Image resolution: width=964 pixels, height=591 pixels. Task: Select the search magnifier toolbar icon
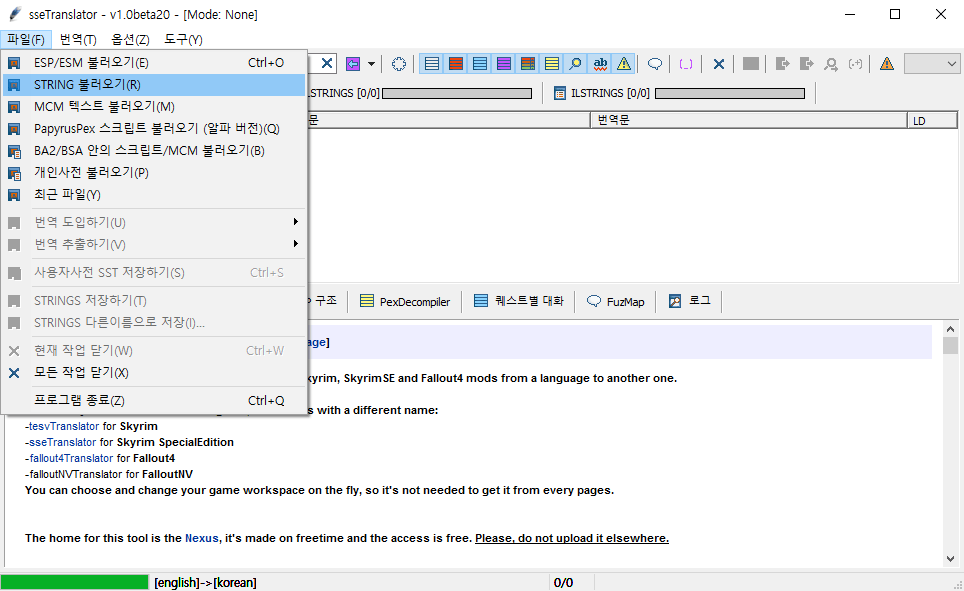573,63
